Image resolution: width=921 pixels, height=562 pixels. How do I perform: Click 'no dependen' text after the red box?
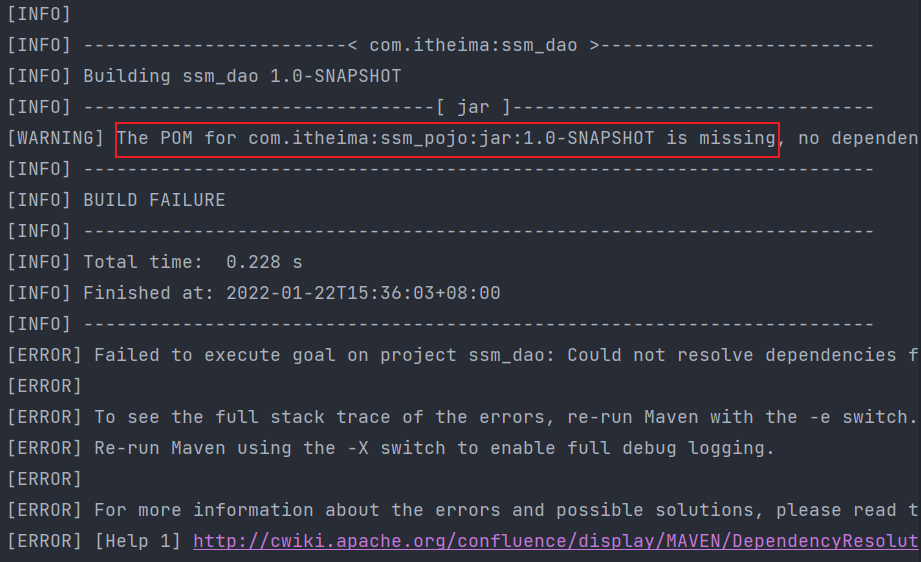pyautogui.click(x=858, y=139)
